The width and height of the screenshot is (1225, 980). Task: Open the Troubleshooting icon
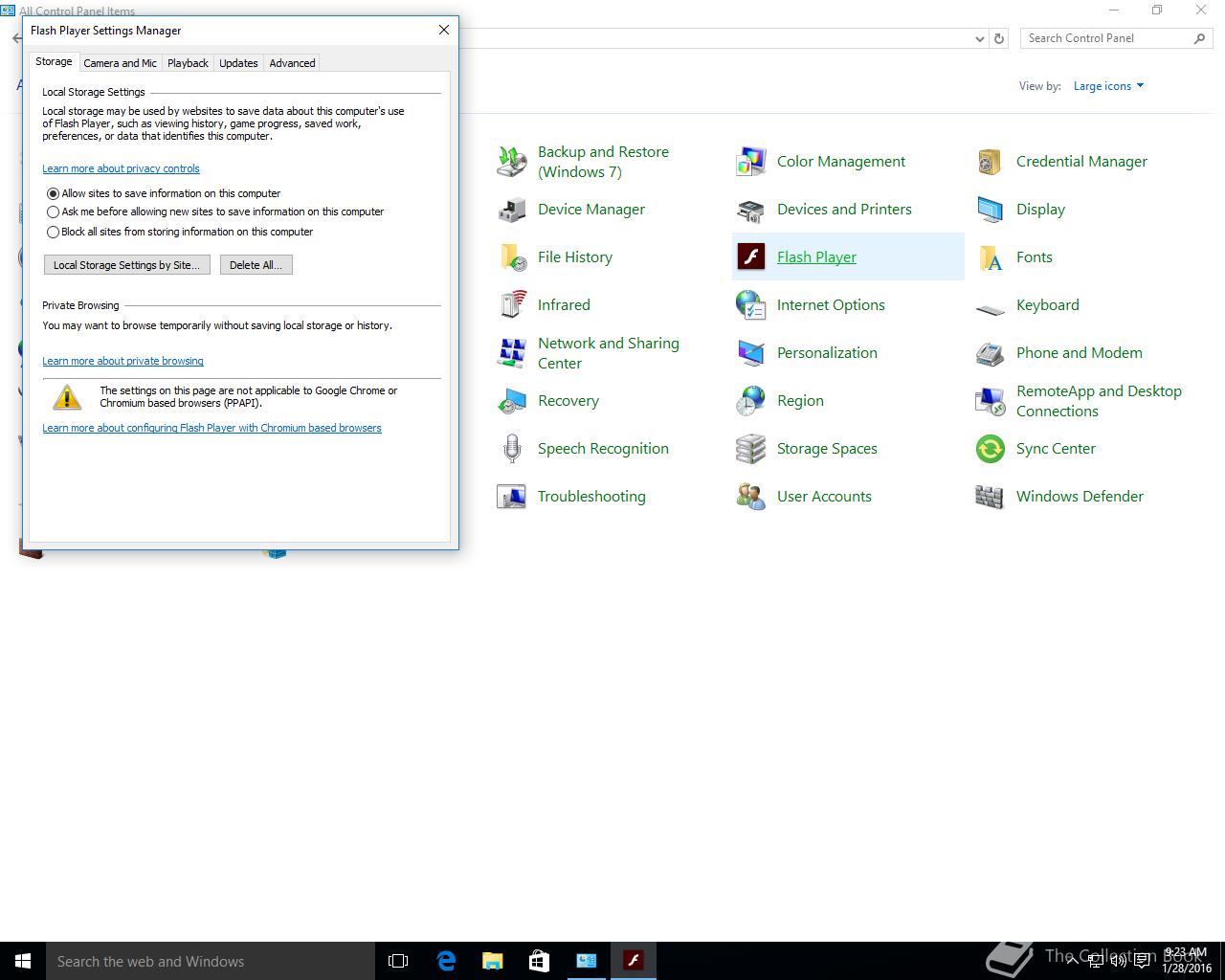click(x=512, y=497)
